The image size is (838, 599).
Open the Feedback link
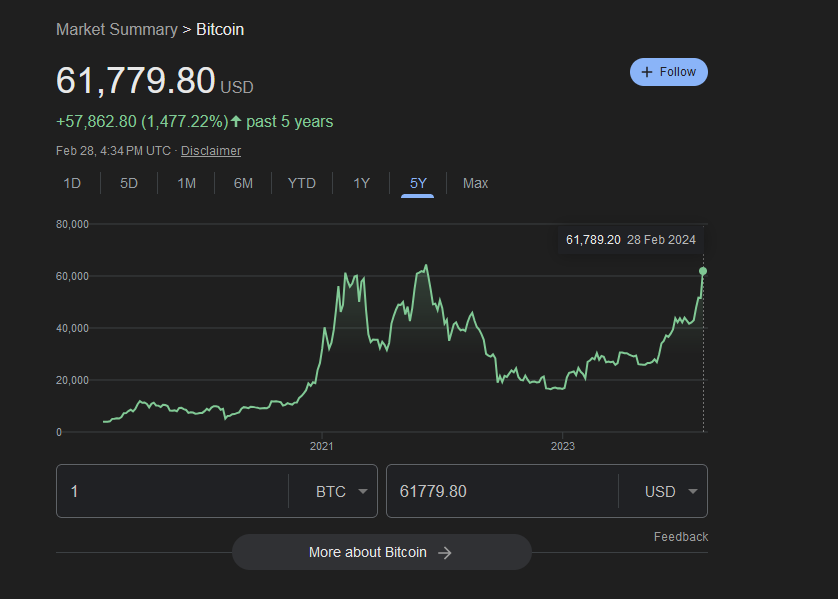coord(681,536)
